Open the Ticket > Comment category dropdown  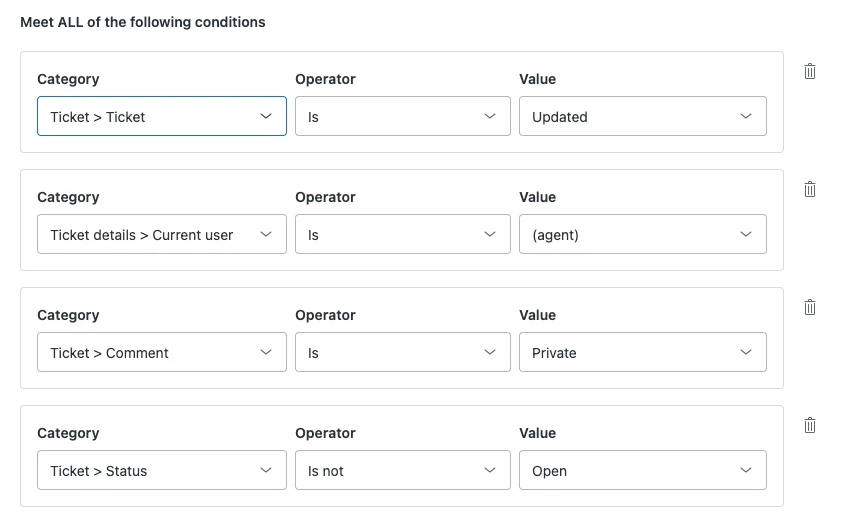click(x=162, y=352)
